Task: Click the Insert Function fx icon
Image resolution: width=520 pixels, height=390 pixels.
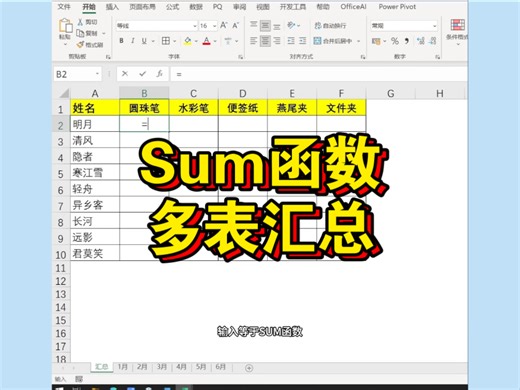Action: [160, 74]
